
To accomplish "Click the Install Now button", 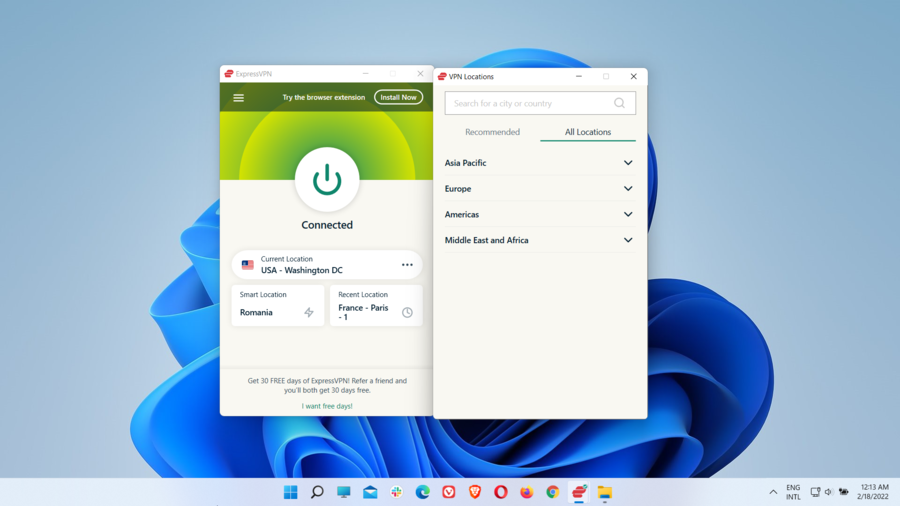I will 398,98.
